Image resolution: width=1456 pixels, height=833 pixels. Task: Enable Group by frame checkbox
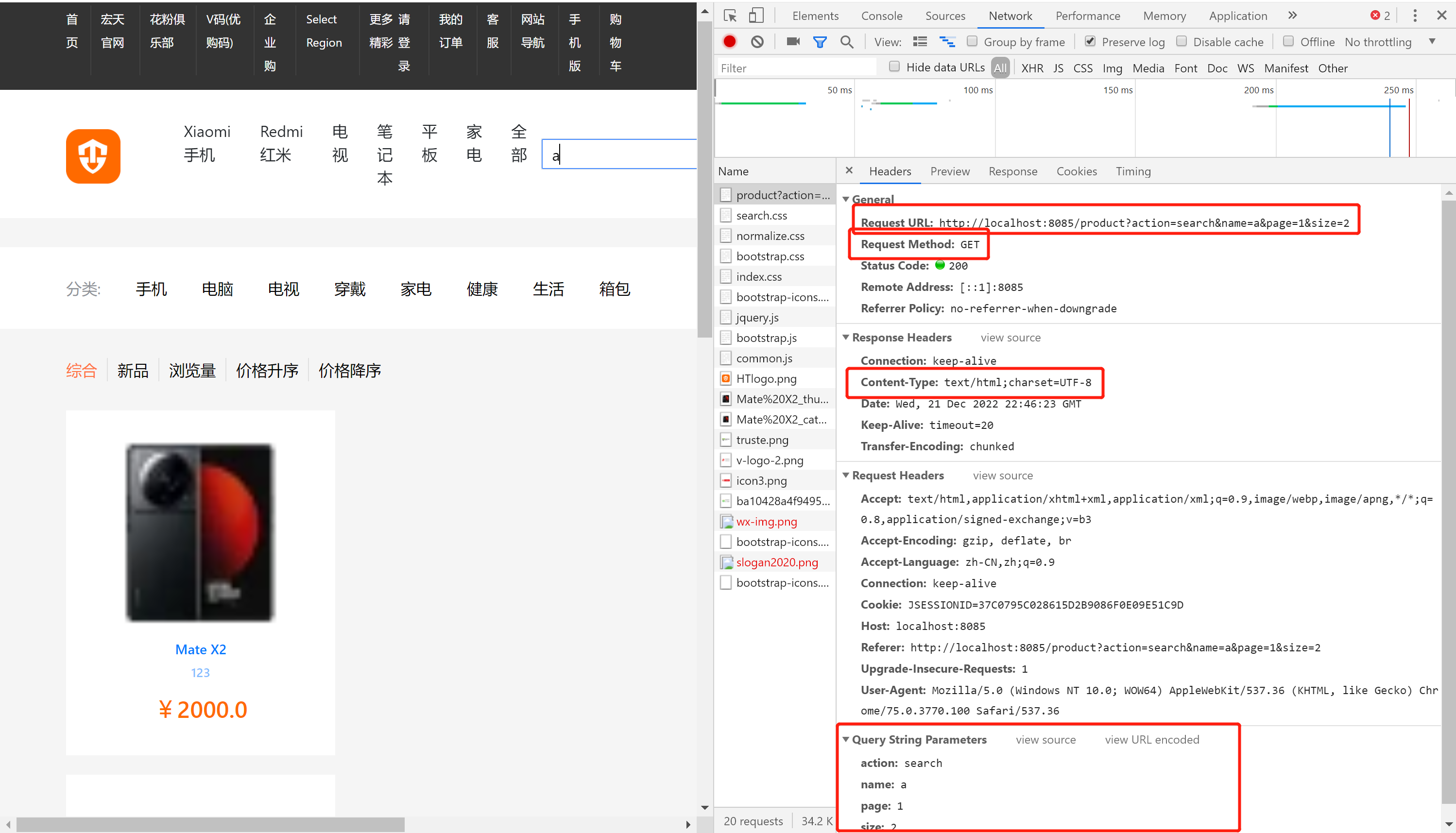(972, 41)
